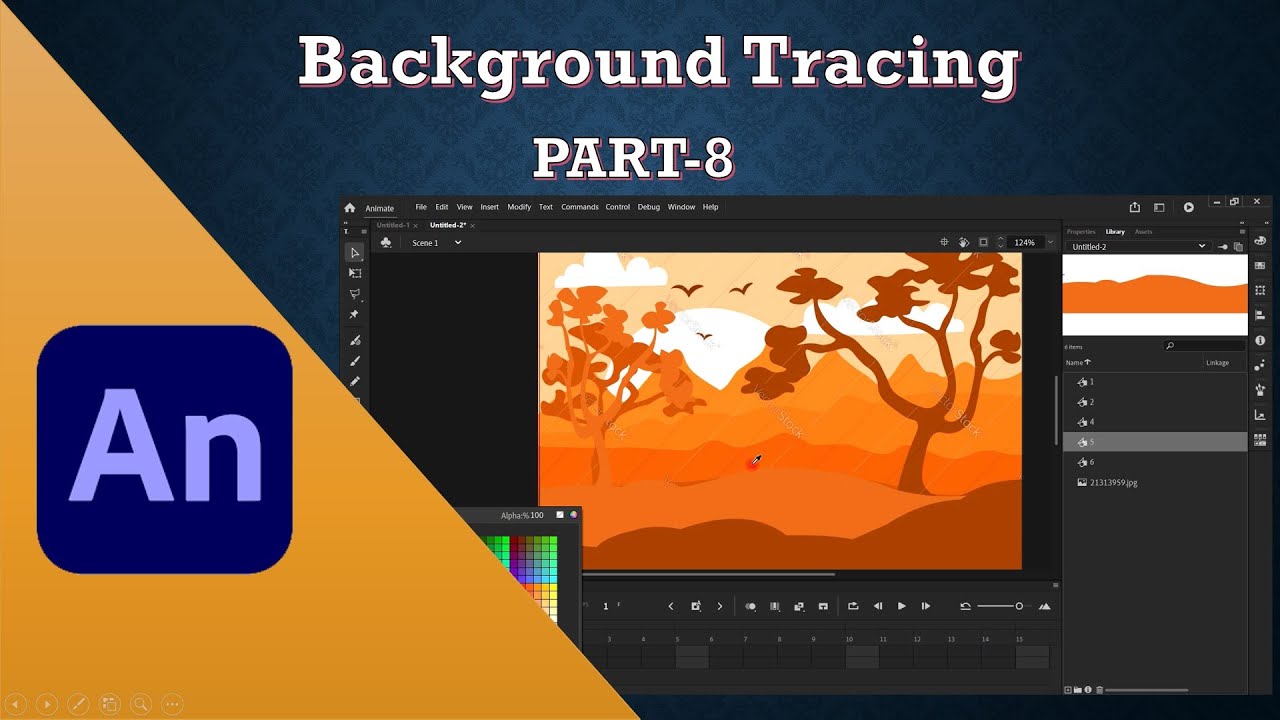Screen dimensions: 1280x720
Task: Click the Home icon in Animate
Action: click(x=350, y=208)
